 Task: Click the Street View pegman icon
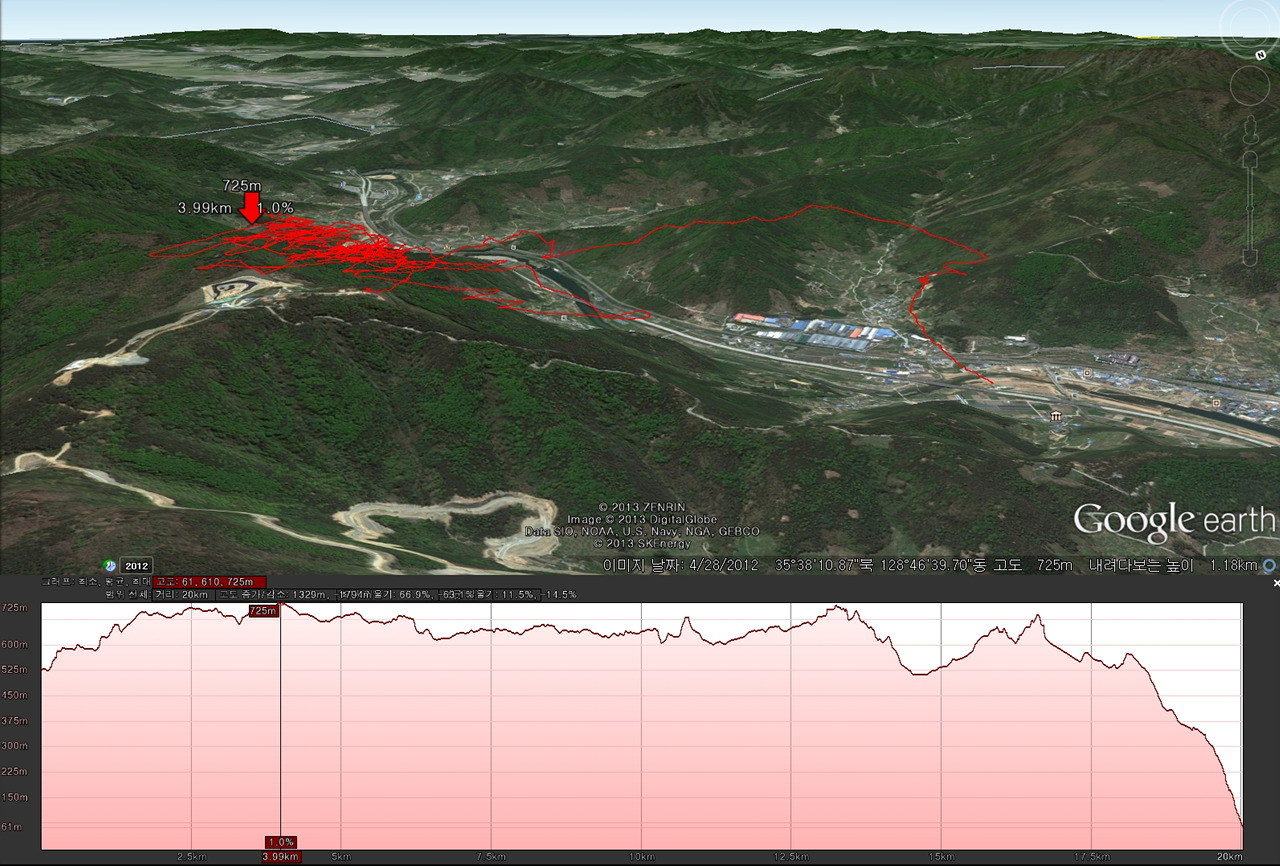pyautogui.click(x=1251, y=130)
